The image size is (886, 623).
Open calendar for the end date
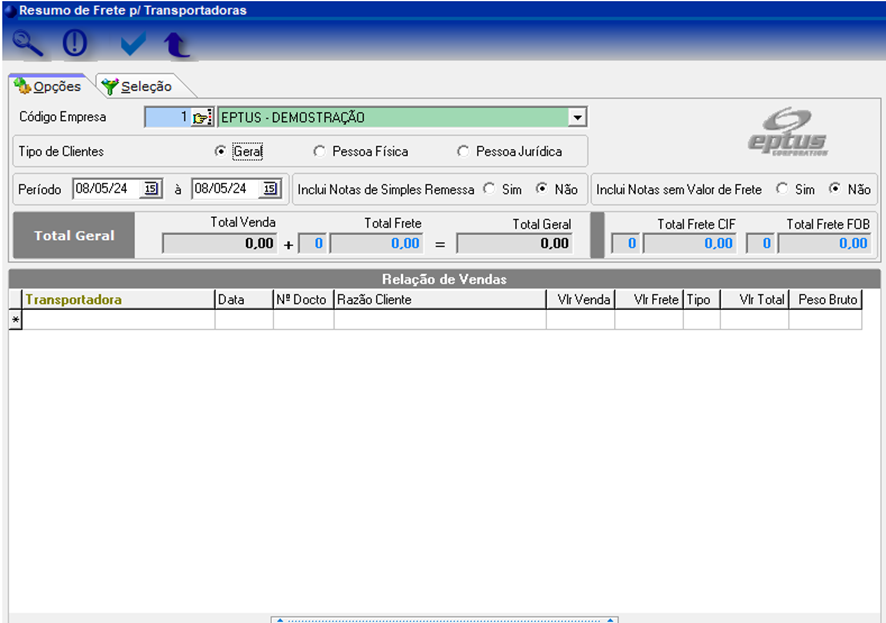pyautogui.click(x=269, y=189)
